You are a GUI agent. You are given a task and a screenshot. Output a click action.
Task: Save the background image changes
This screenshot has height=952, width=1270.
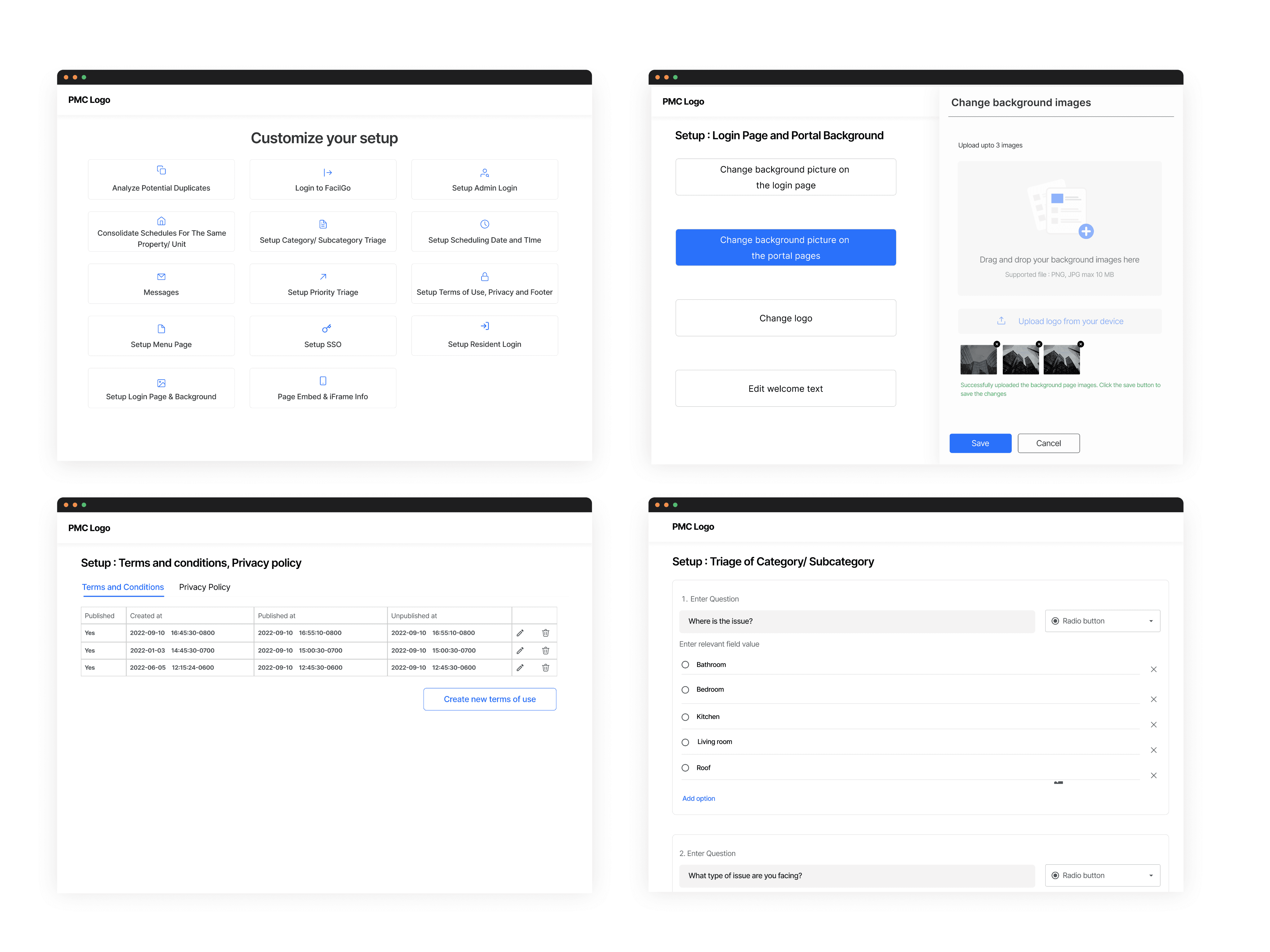[x=980, y=443]
